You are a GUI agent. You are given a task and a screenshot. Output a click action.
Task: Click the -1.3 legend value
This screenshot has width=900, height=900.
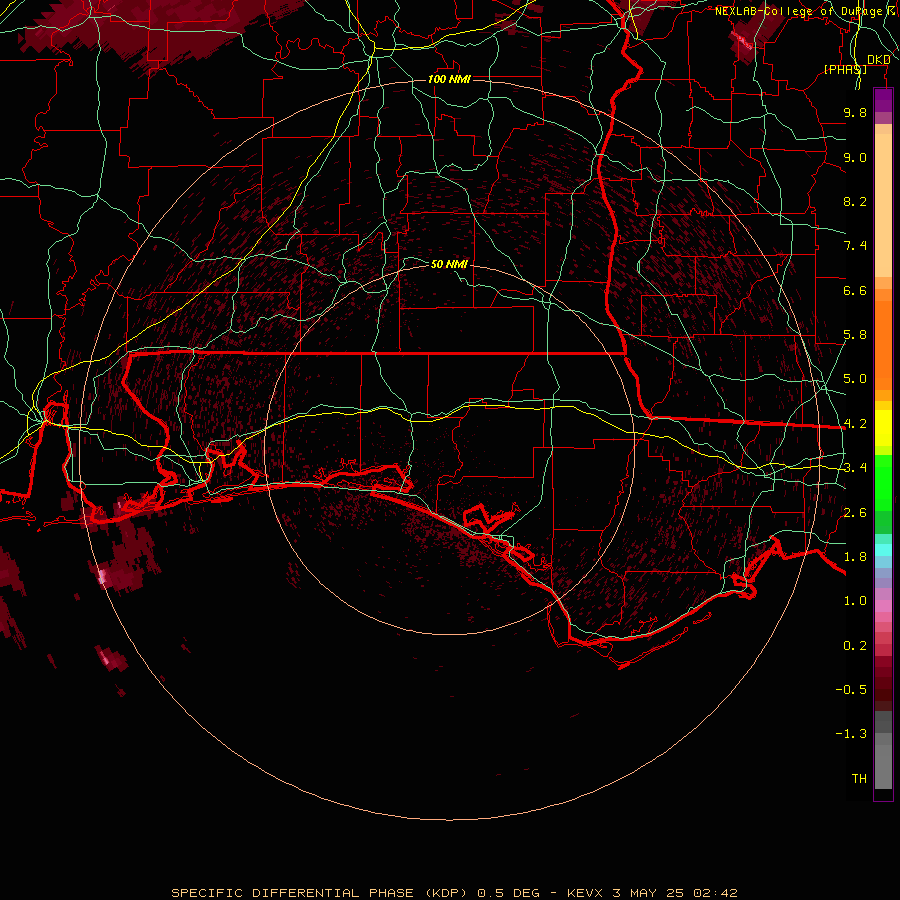(x=851, y=734)
